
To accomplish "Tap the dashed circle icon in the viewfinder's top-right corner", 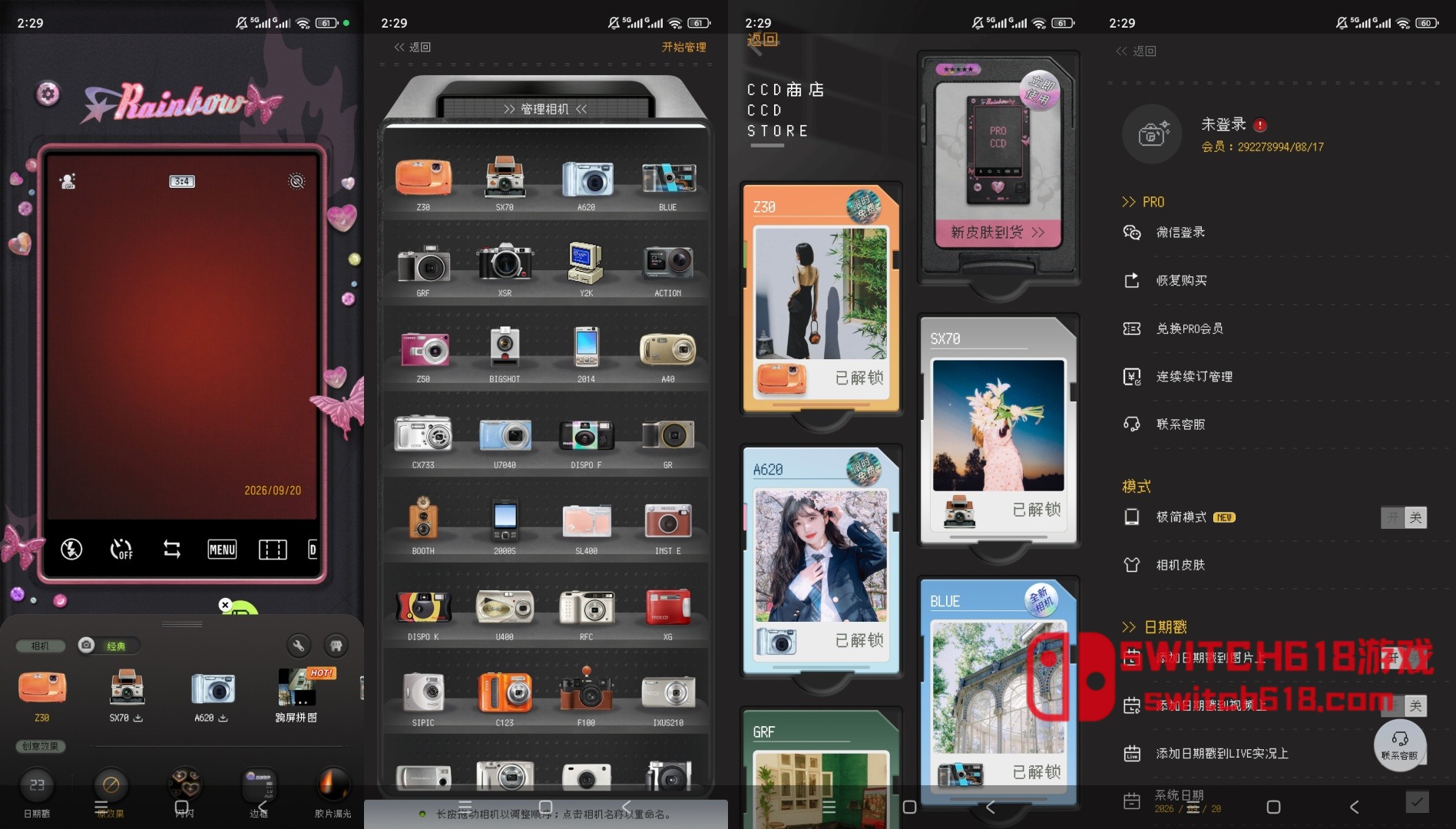I will pos(296,181).
